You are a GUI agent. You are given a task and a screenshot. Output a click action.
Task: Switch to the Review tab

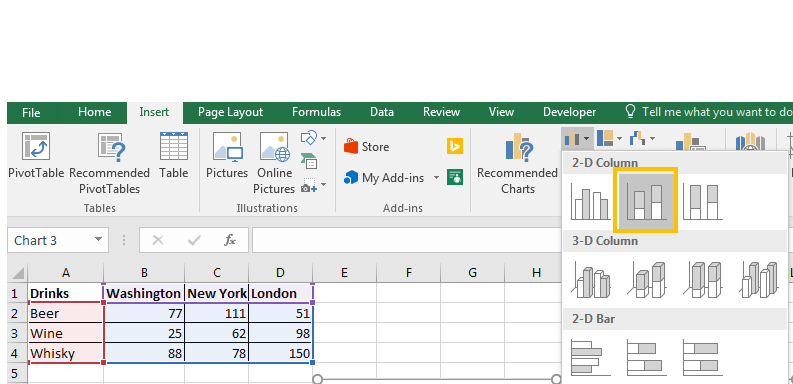pos(442,112)
